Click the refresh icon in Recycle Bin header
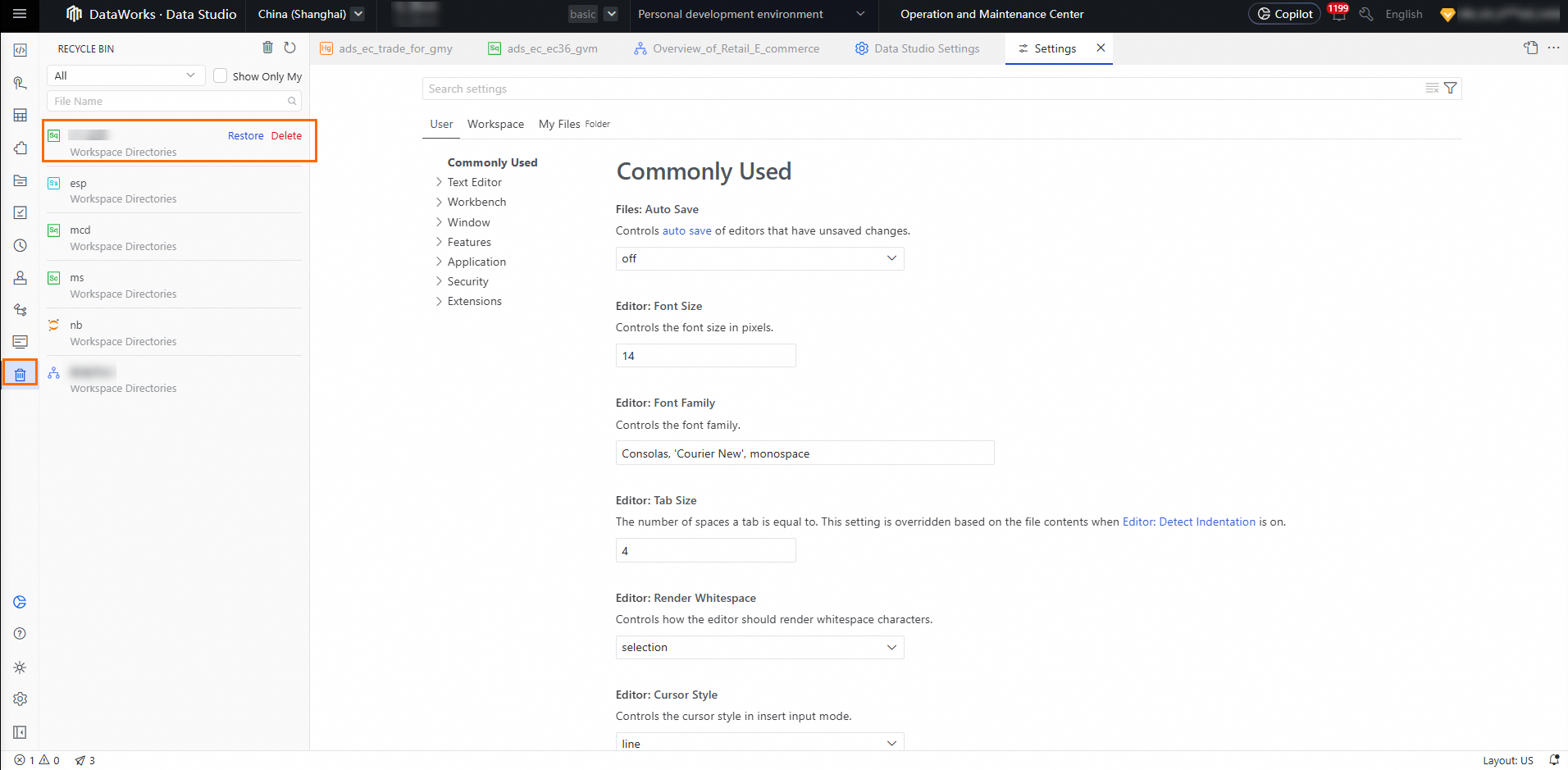The image size is (1568, 770). [x=289, y=48]
